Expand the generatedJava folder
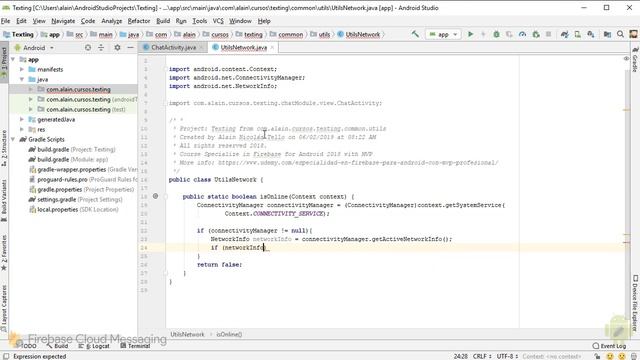The image size is (640, 360). [x=22, y=120]
